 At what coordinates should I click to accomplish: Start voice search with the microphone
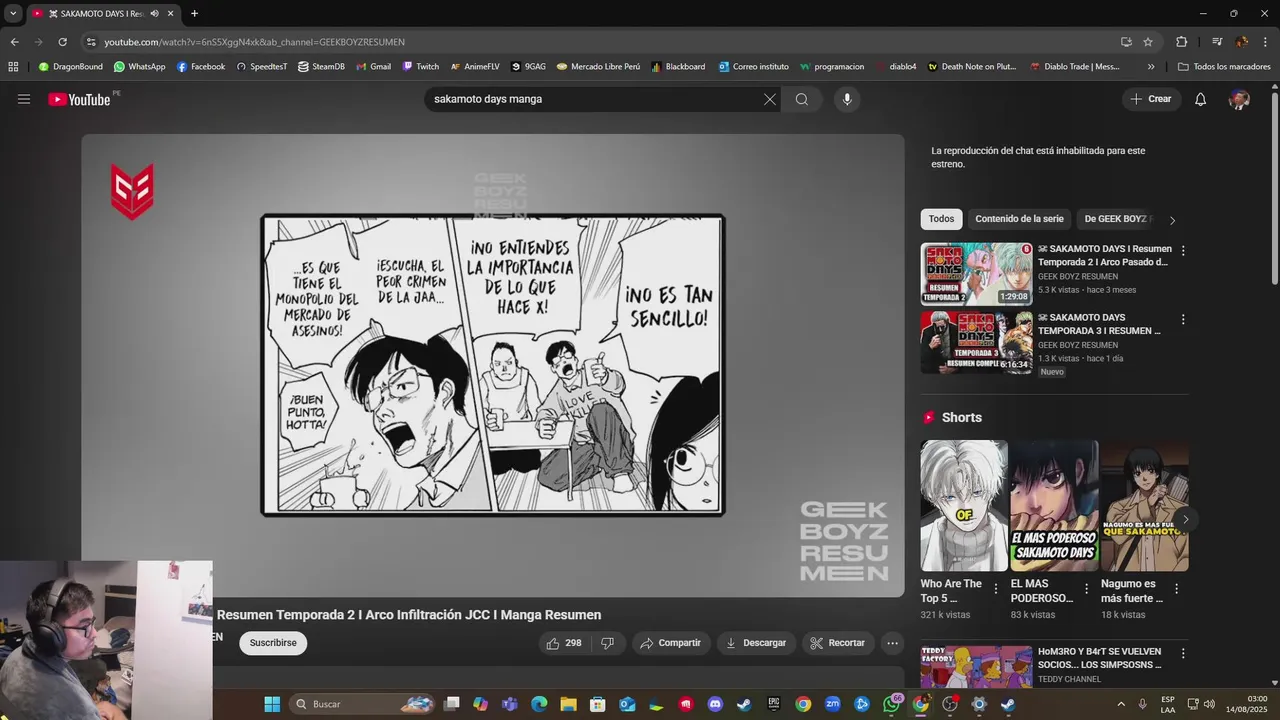pos(847,99)
